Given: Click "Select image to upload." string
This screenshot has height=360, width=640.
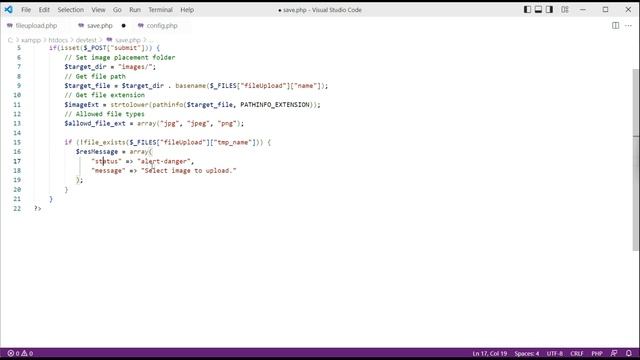Looking at the screenshot, I should (189, 171).
